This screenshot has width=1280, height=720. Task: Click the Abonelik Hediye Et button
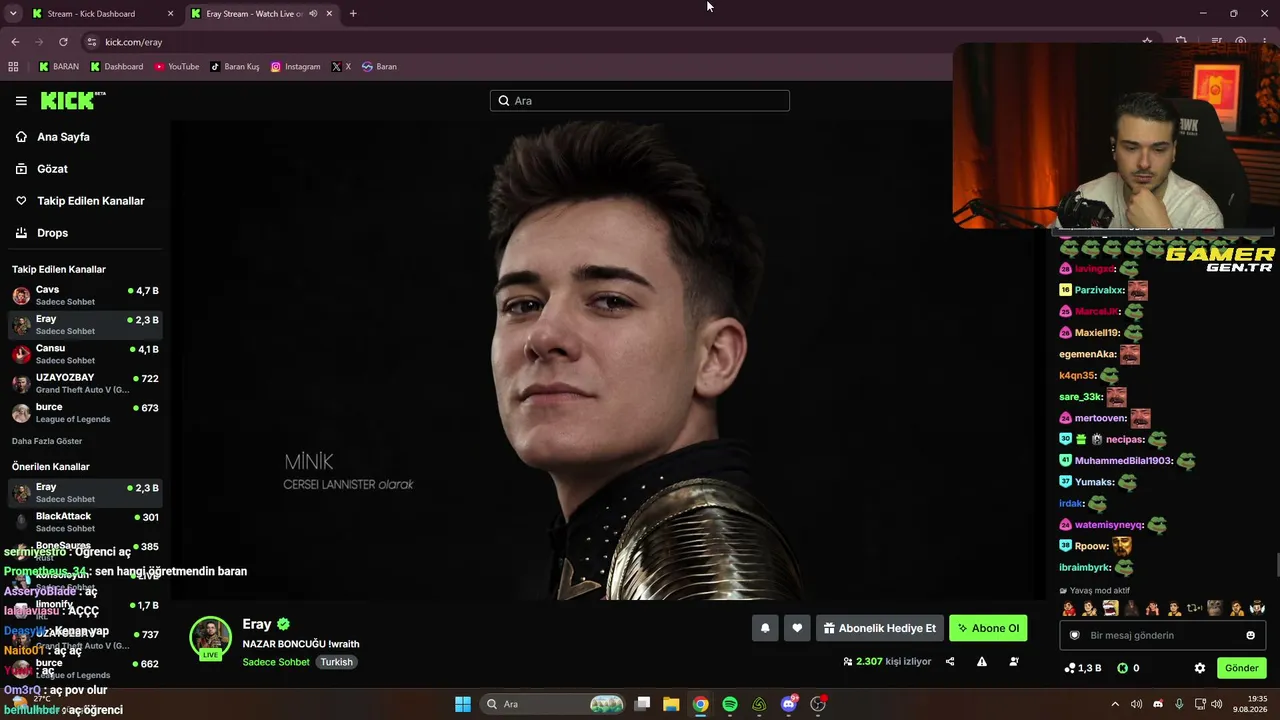878,628
